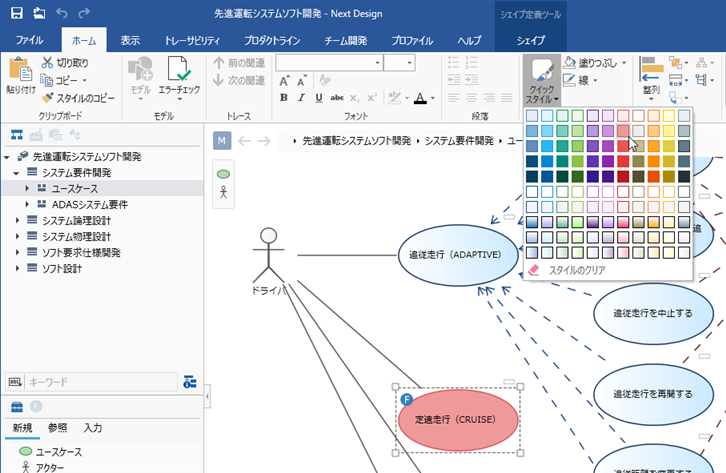
Task: Expand the システム論理設計 tree node
Action: pos(18,220)
